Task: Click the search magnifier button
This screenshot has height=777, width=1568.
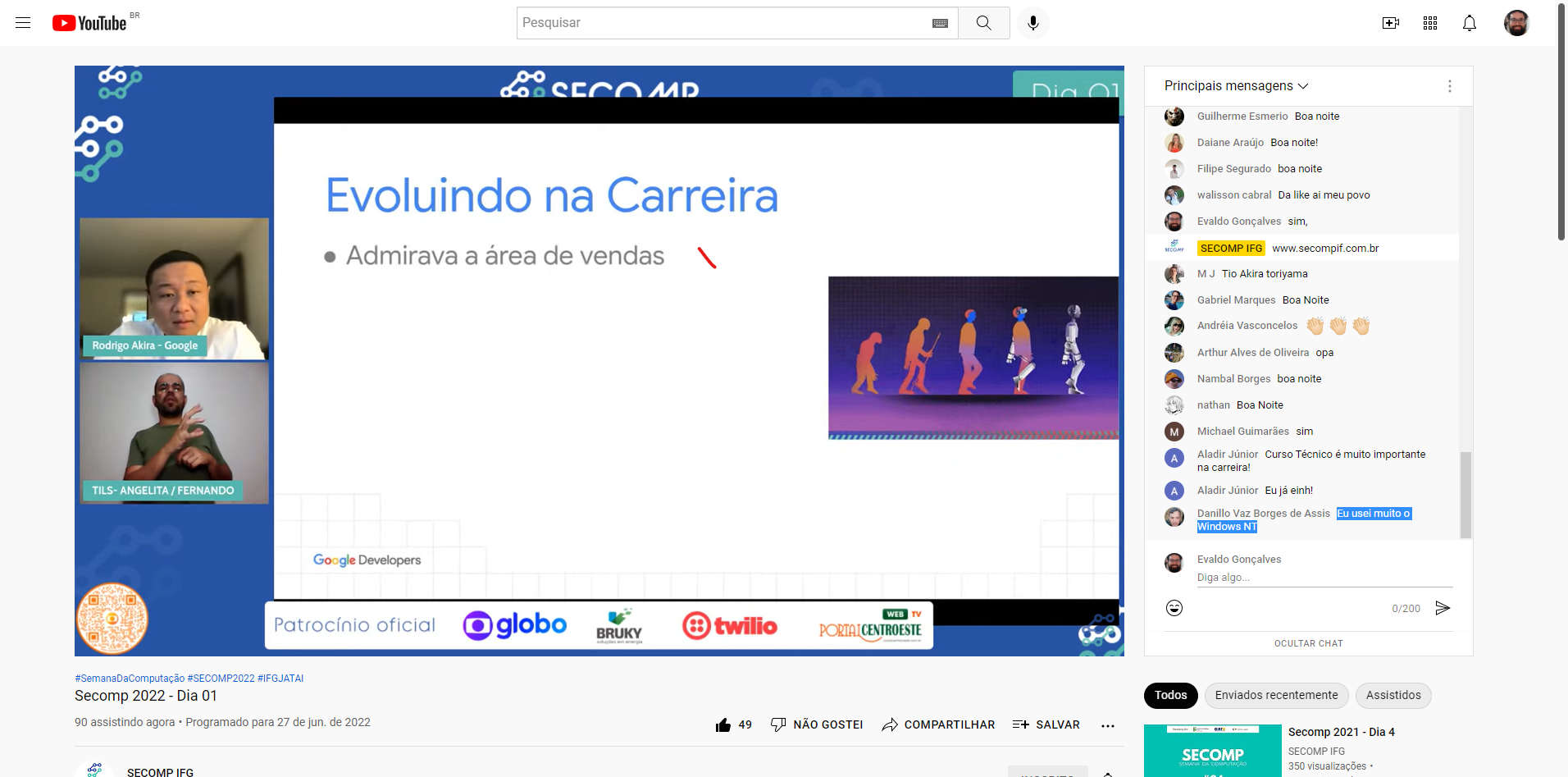Action: 983,23
